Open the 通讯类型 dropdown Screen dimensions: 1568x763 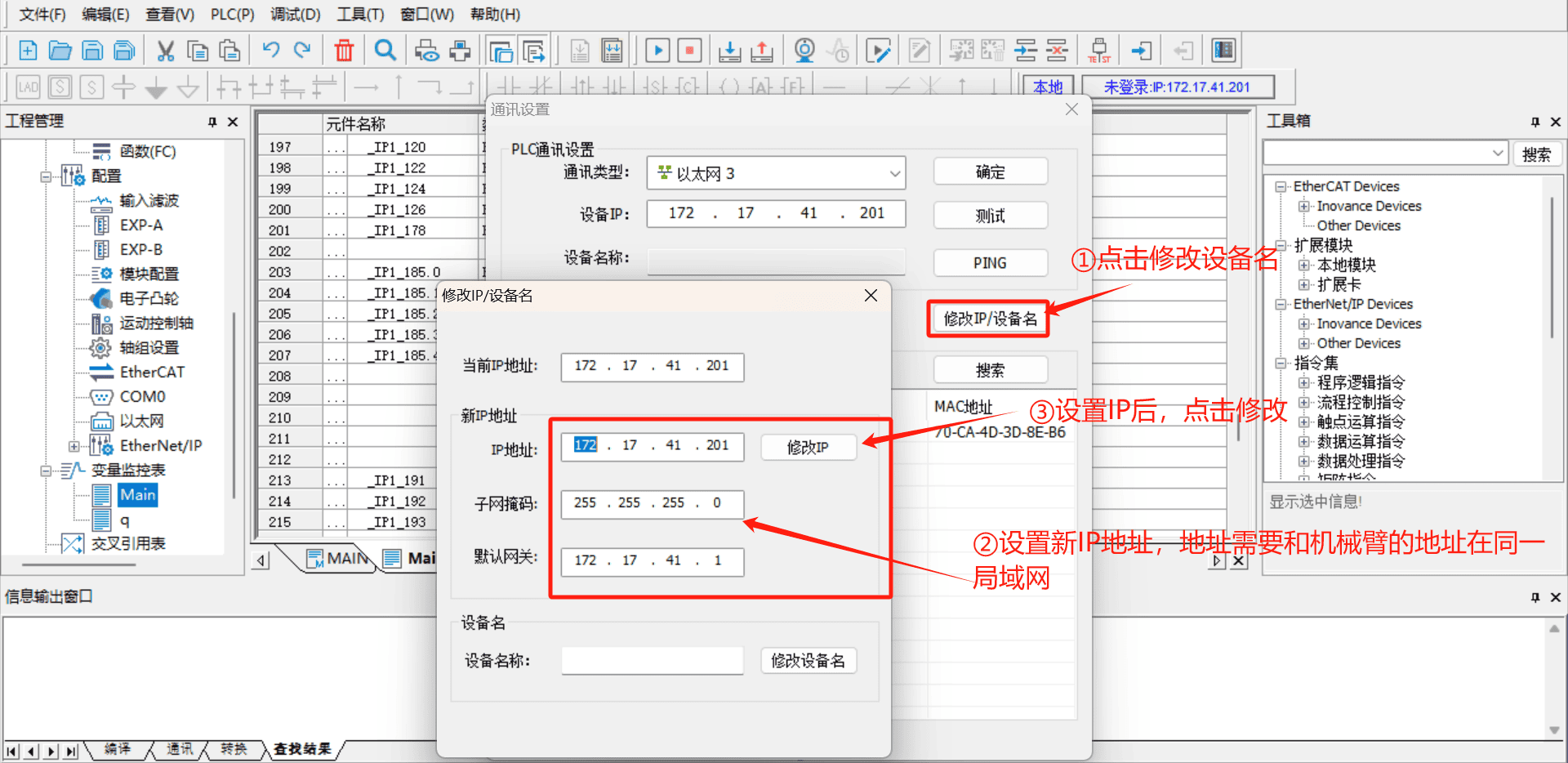coord(776,173)
